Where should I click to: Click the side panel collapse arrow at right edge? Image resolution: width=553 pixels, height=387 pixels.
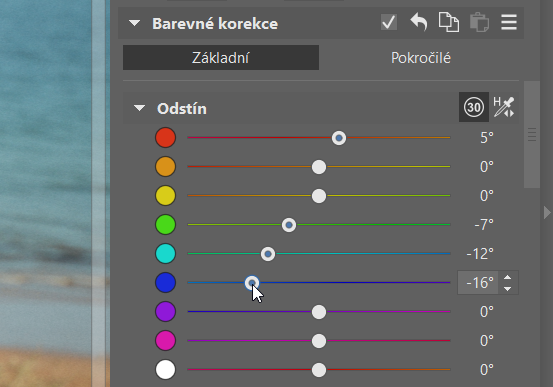pyautogui.click(x=547, y=213)
